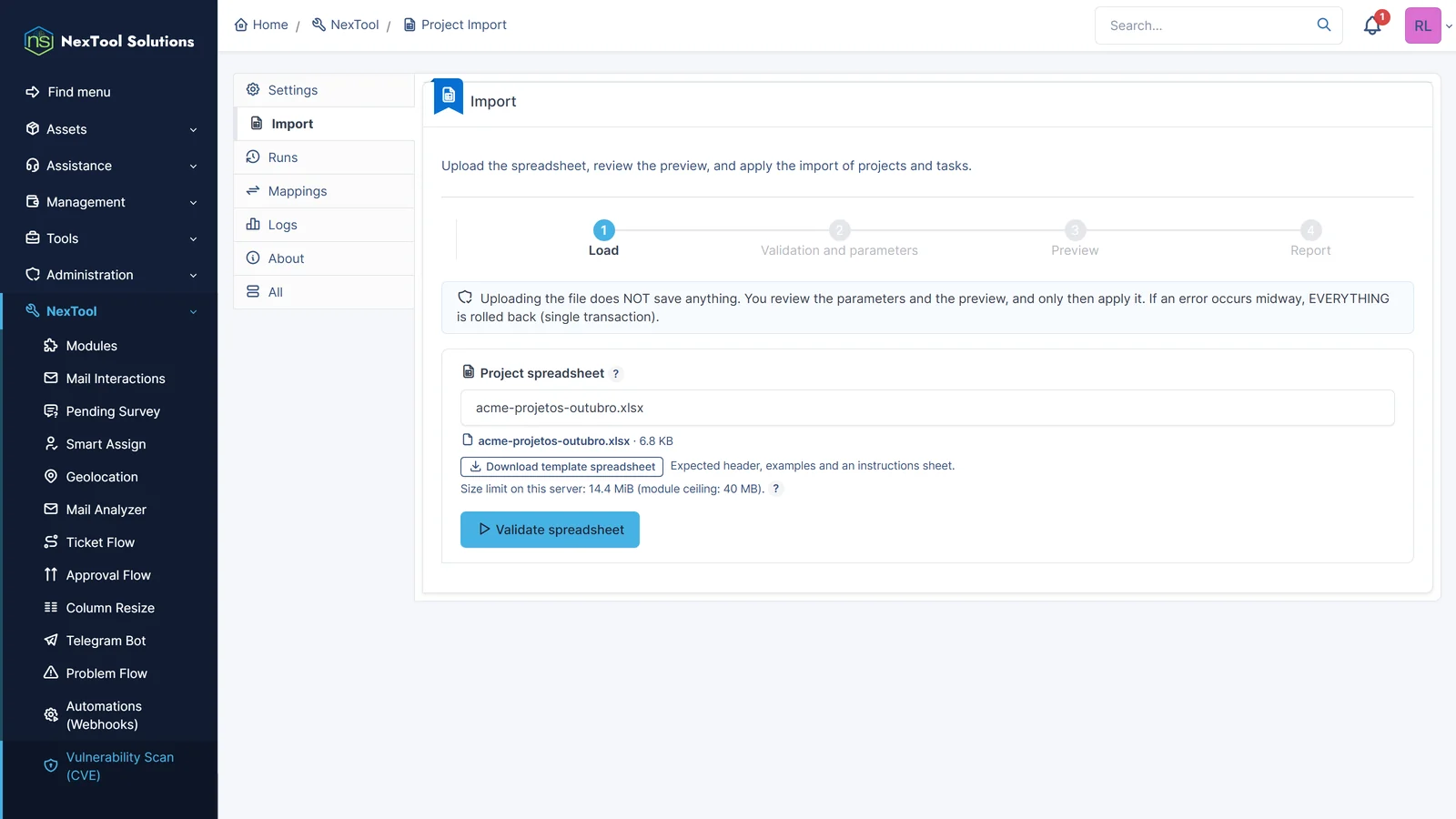
Task: Switch to the Settings tab
Action: tap(324, 90)
